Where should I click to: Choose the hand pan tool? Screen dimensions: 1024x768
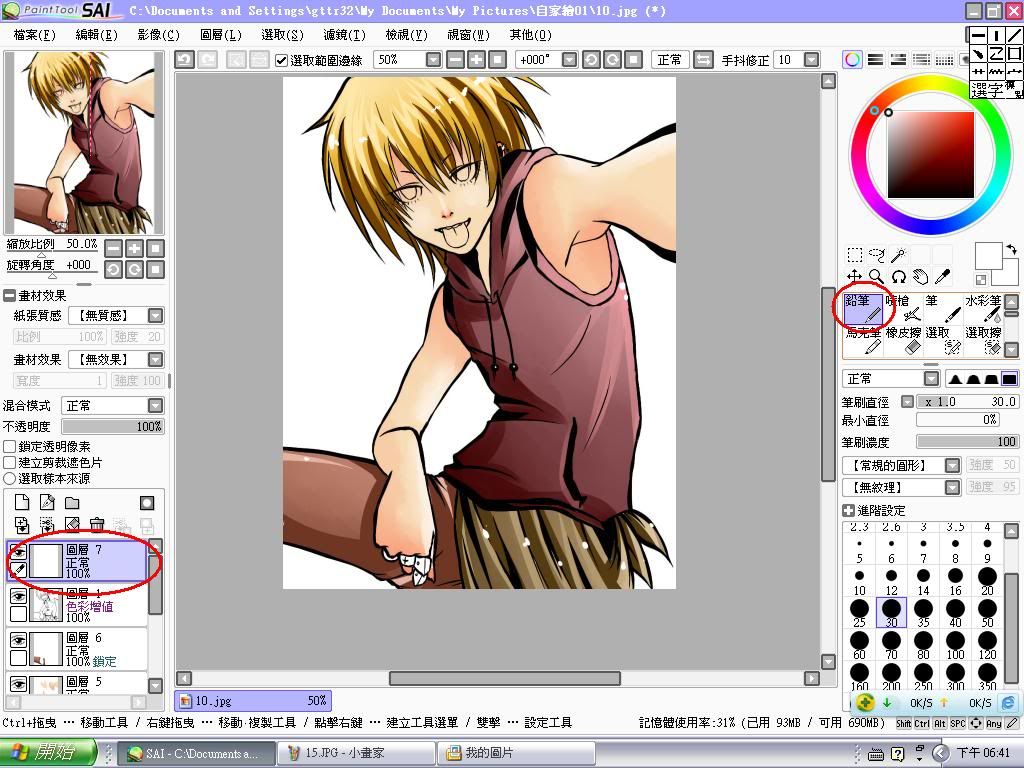click(921, 276)
